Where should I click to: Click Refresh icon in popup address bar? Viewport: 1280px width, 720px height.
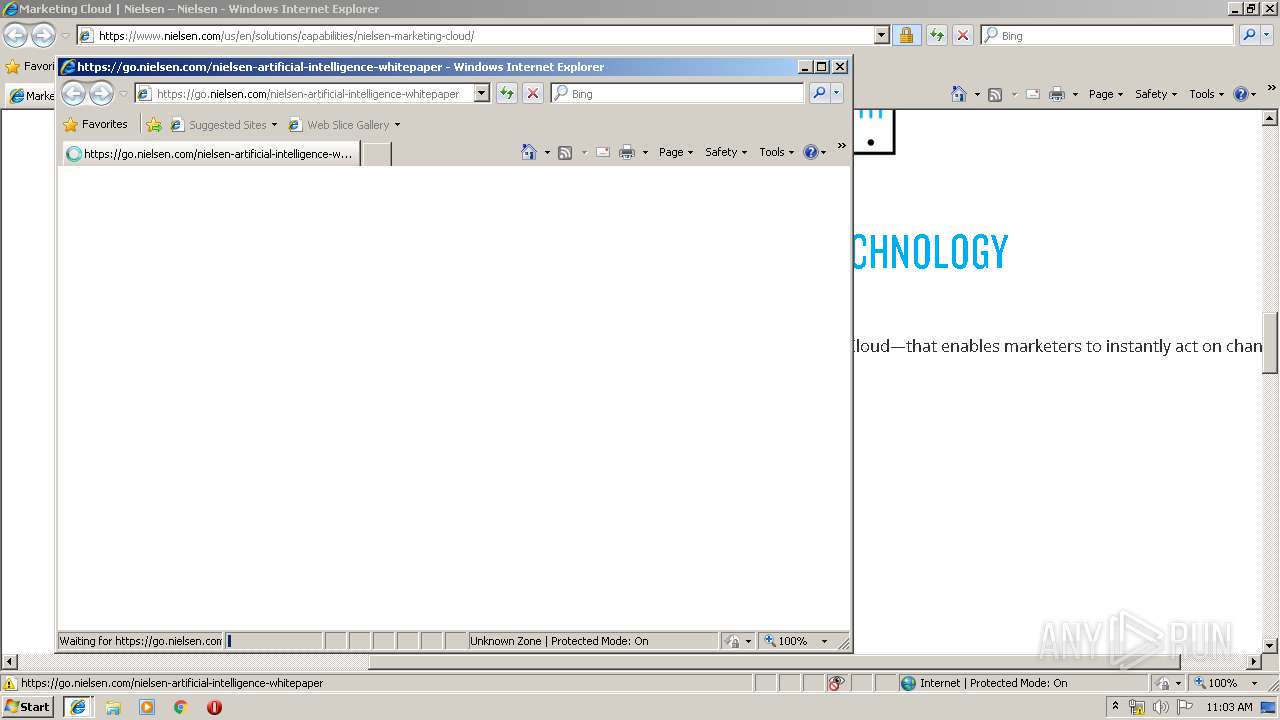tap(507, 93)
